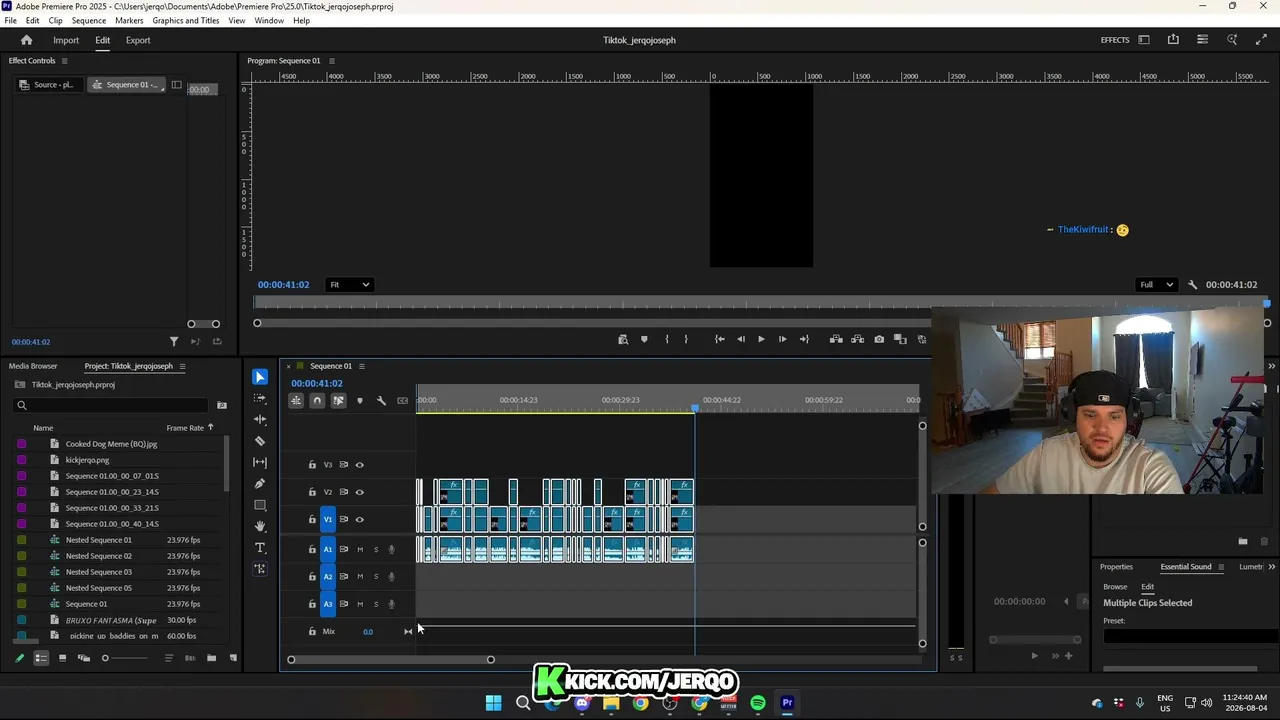Open the Import workspace
This screenshot has height=720, width=1280.
click(66, 40)
